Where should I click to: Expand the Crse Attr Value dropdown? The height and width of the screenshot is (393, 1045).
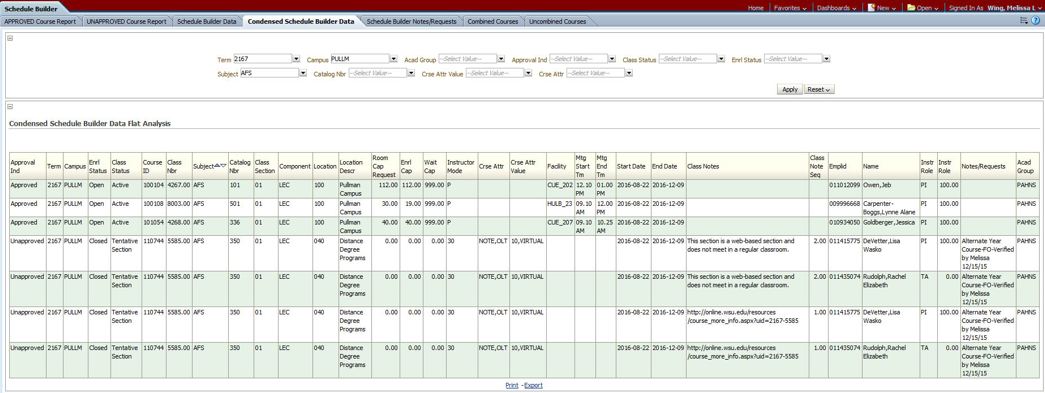(527, 73)
